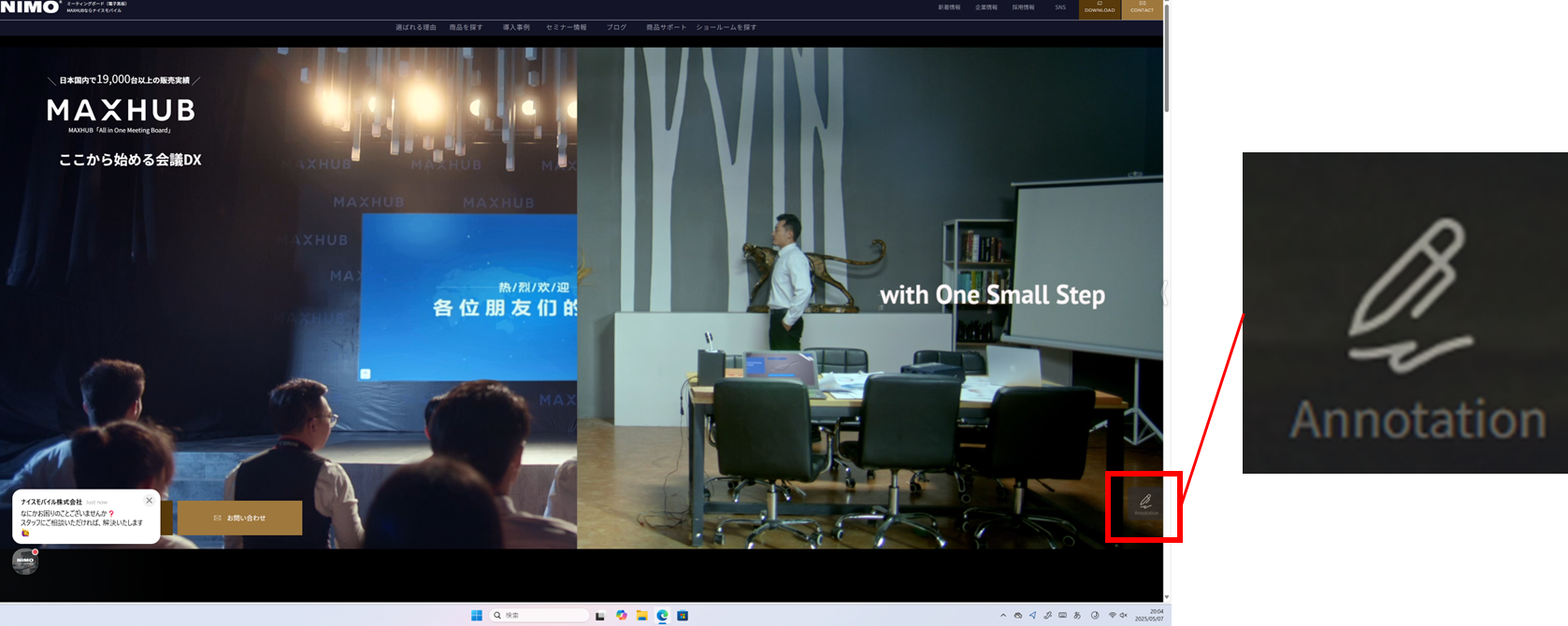Screen dimensions: 1568x626
Task: Toggle the あ IME input mode indicator
Action: tap(1077, 616)
